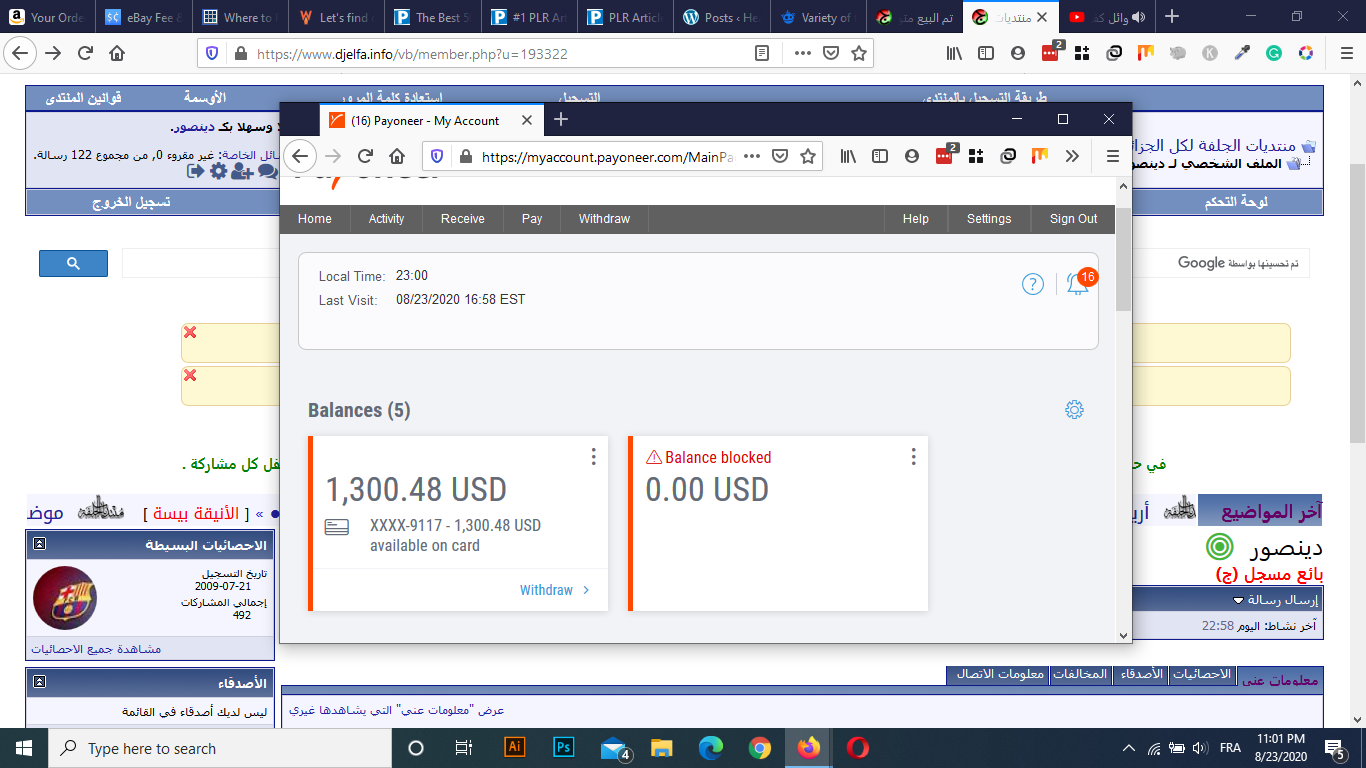The height and width of the screenshot is (768, 1366).
Task: Bookmark Payoneer page with star icon
Action: [808, 156]
